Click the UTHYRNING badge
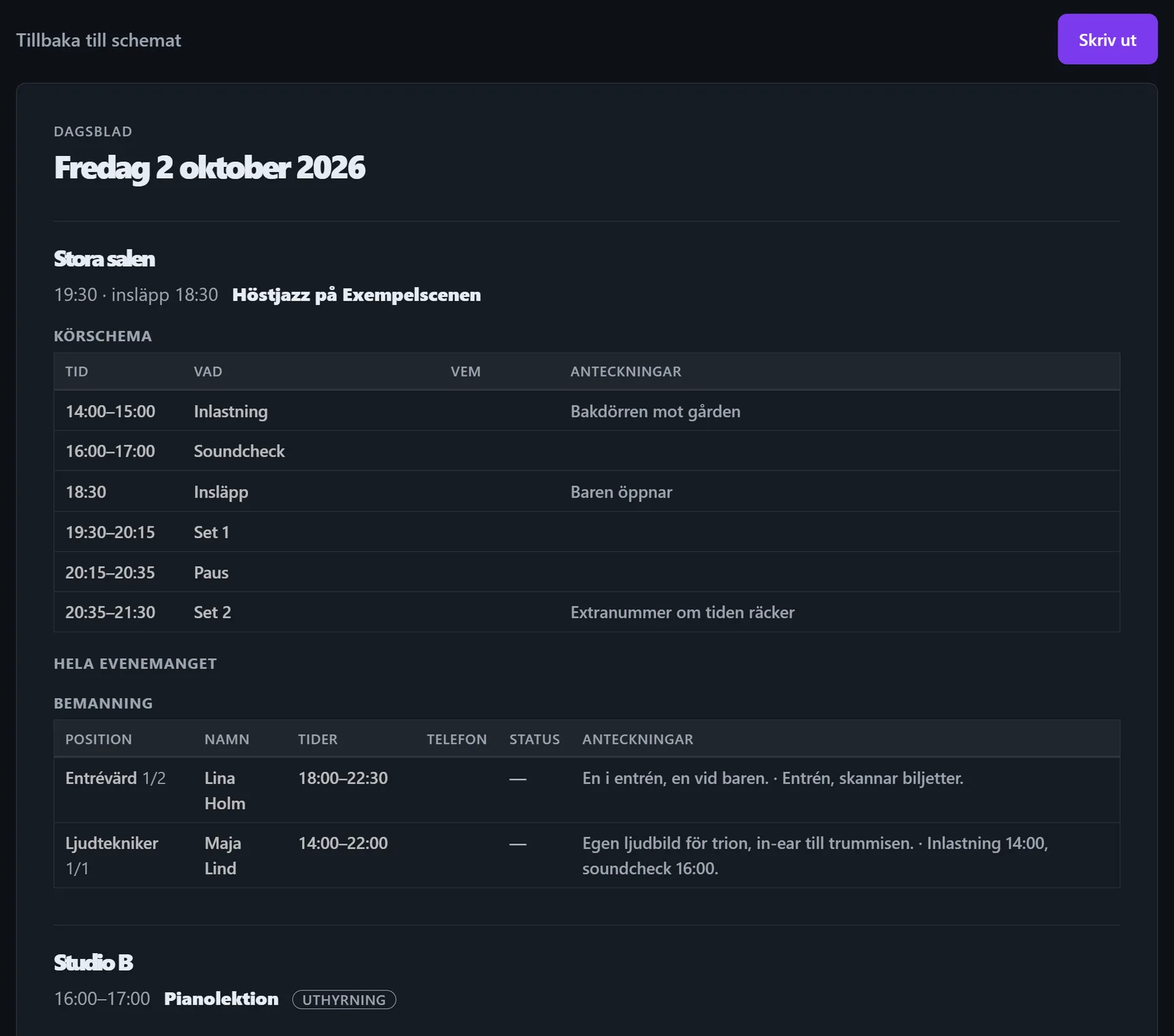This screenshot has width=1174, height=1036. pyautogui.click(x=344, y=999)
